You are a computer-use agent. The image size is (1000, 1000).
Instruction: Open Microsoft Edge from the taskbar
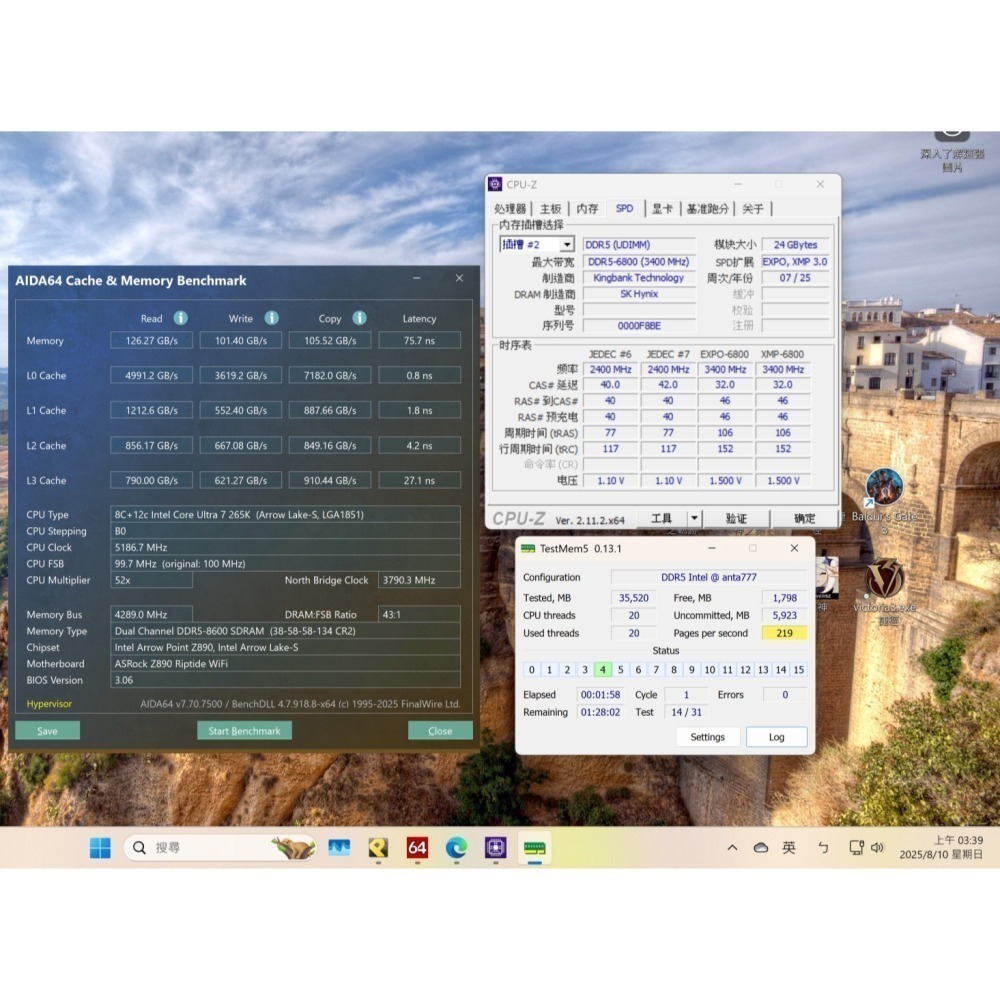point(456,847)
